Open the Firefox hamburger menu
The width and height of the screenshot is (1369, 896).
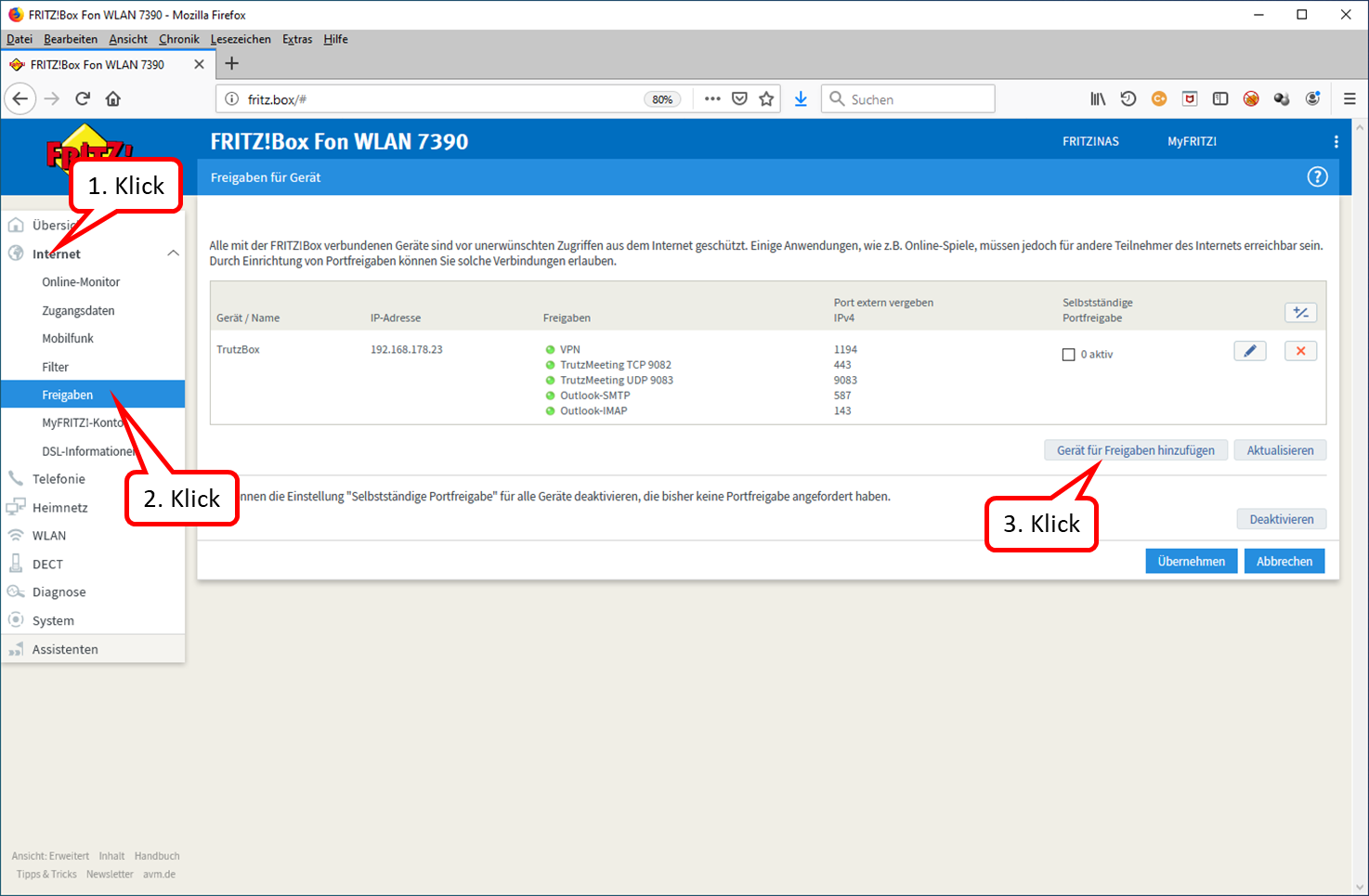(x=1349, y=98)
